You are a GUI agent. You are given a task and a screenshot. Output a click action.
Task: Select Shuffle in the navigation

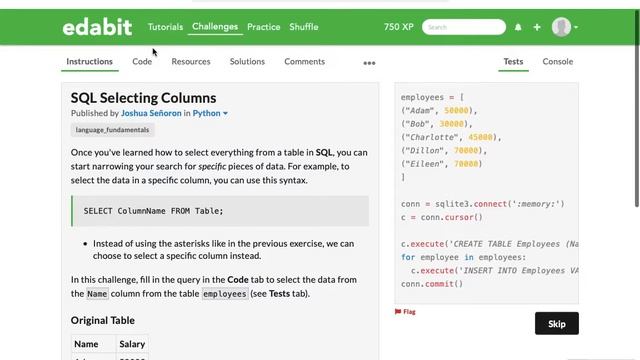tap(304, 27)
